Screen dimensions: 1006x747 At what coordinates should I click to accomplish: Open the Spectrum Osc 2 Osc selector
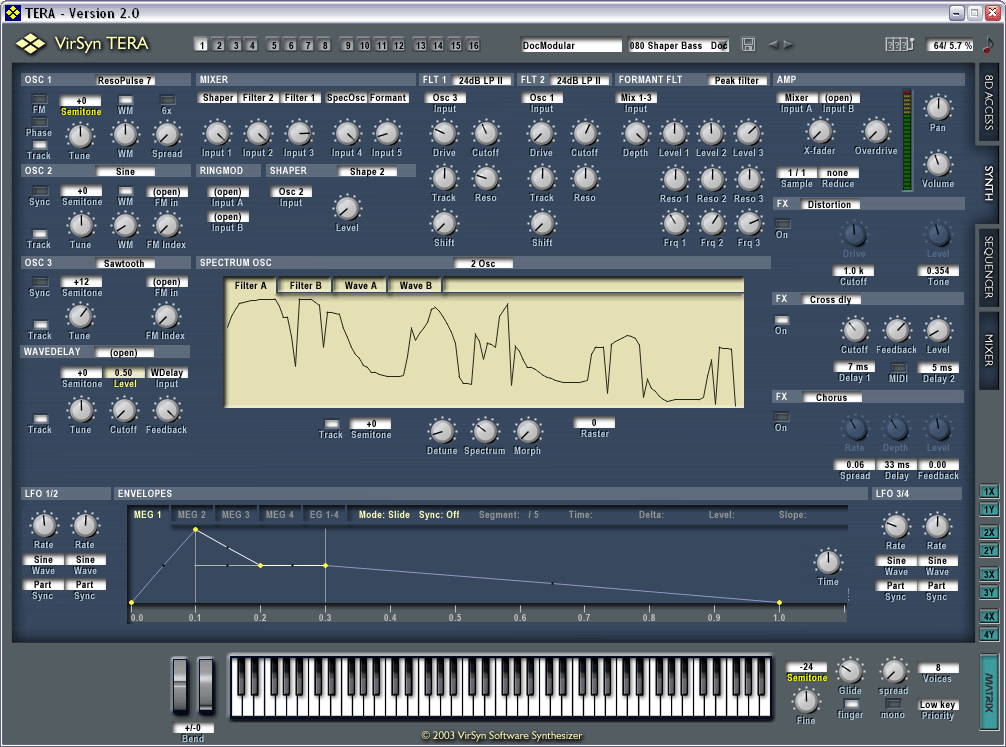482,263
